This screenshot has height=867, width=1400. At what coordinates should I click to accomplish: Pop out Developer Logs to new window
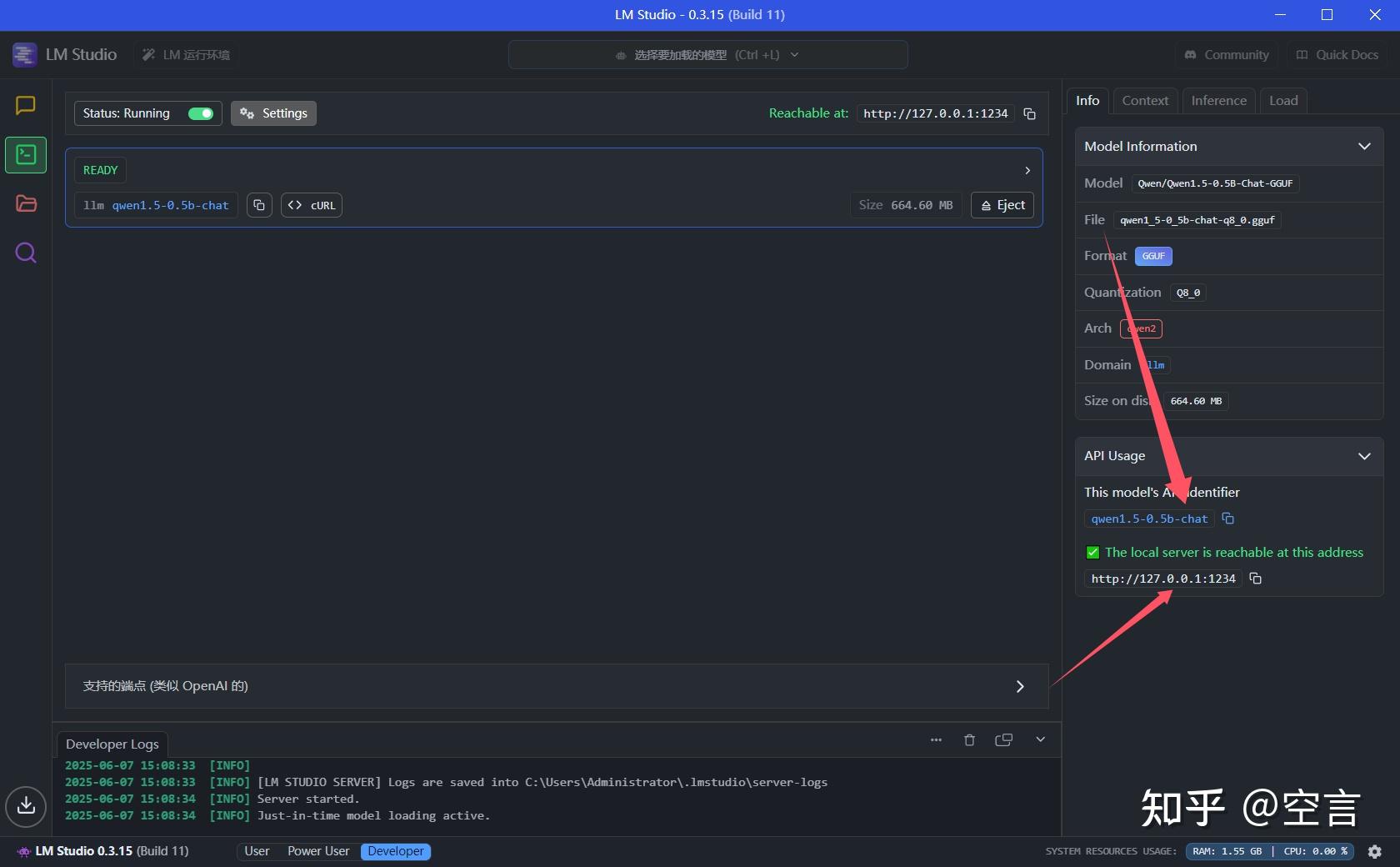tap(1003, 739)
